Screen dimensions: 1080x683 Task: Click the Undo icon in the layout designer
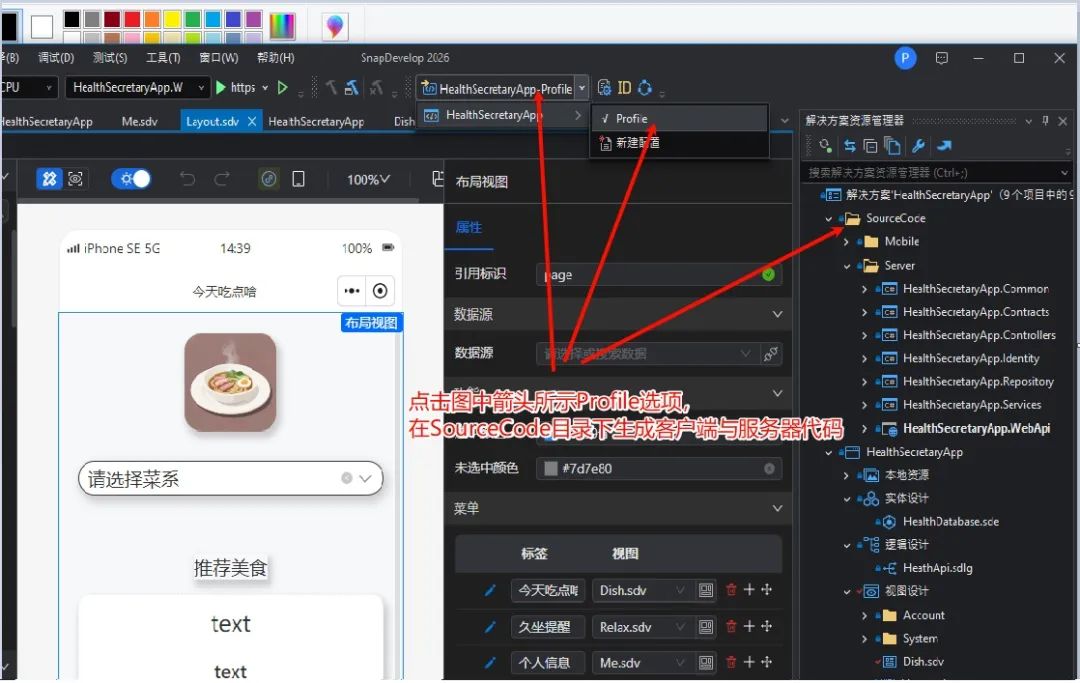click(x=188, y=179)
